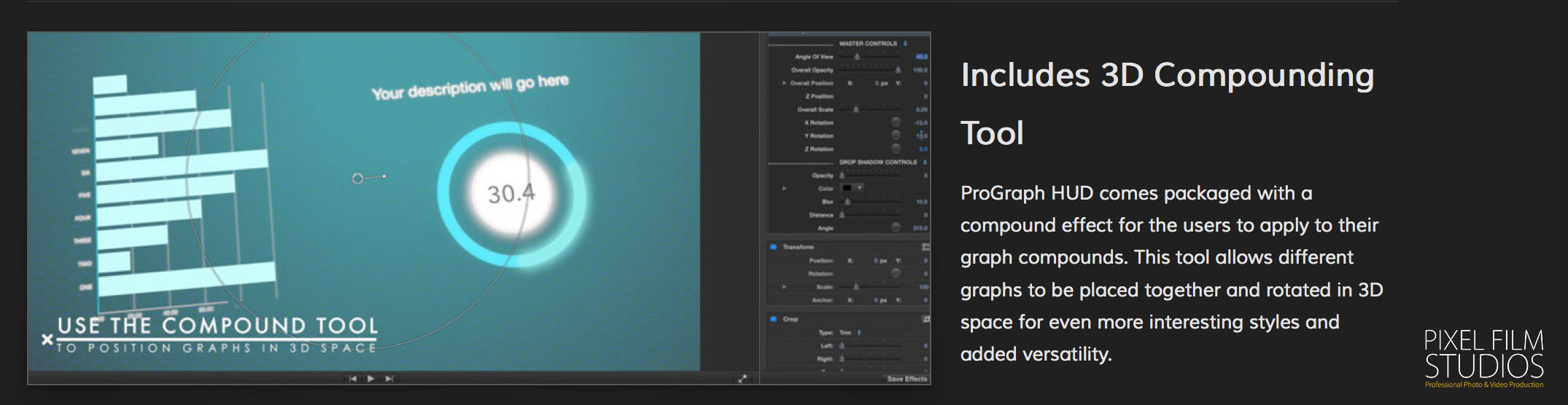The image size is (1568, 405).
Task: Open the Crop Type Trim dropdown
Action: point(850,333)
